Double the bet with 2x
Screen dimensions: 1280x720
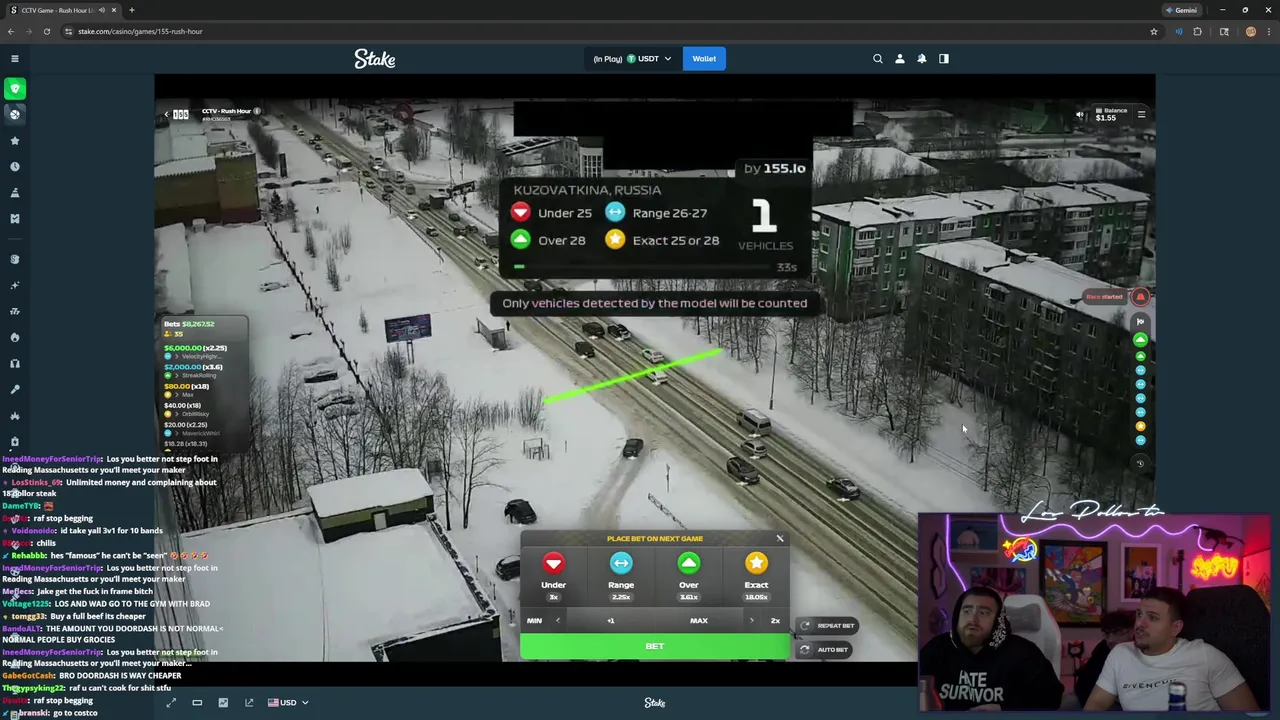pos(775,621)
